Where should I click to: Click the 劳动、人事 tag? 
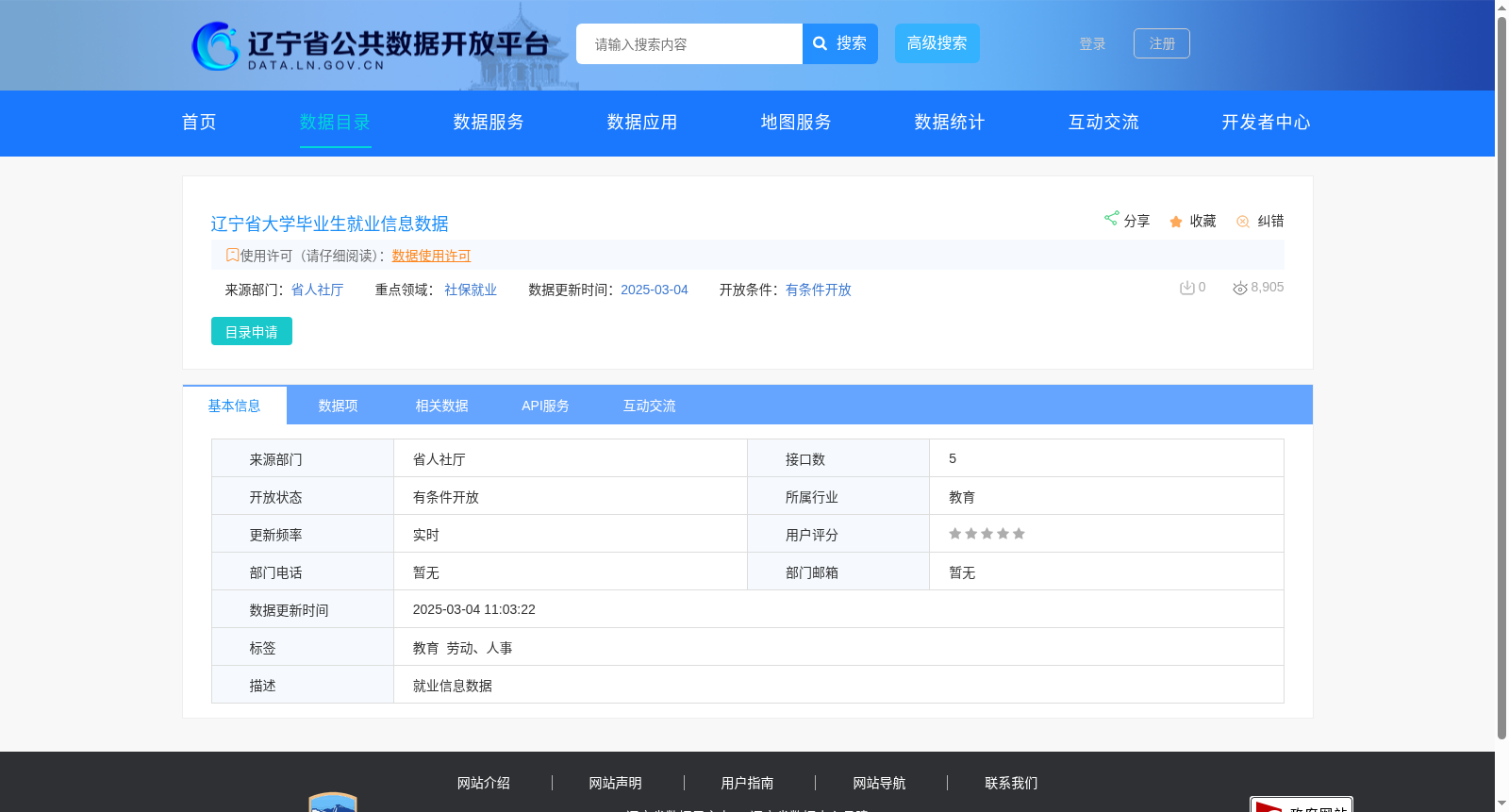tap(479, 648)
